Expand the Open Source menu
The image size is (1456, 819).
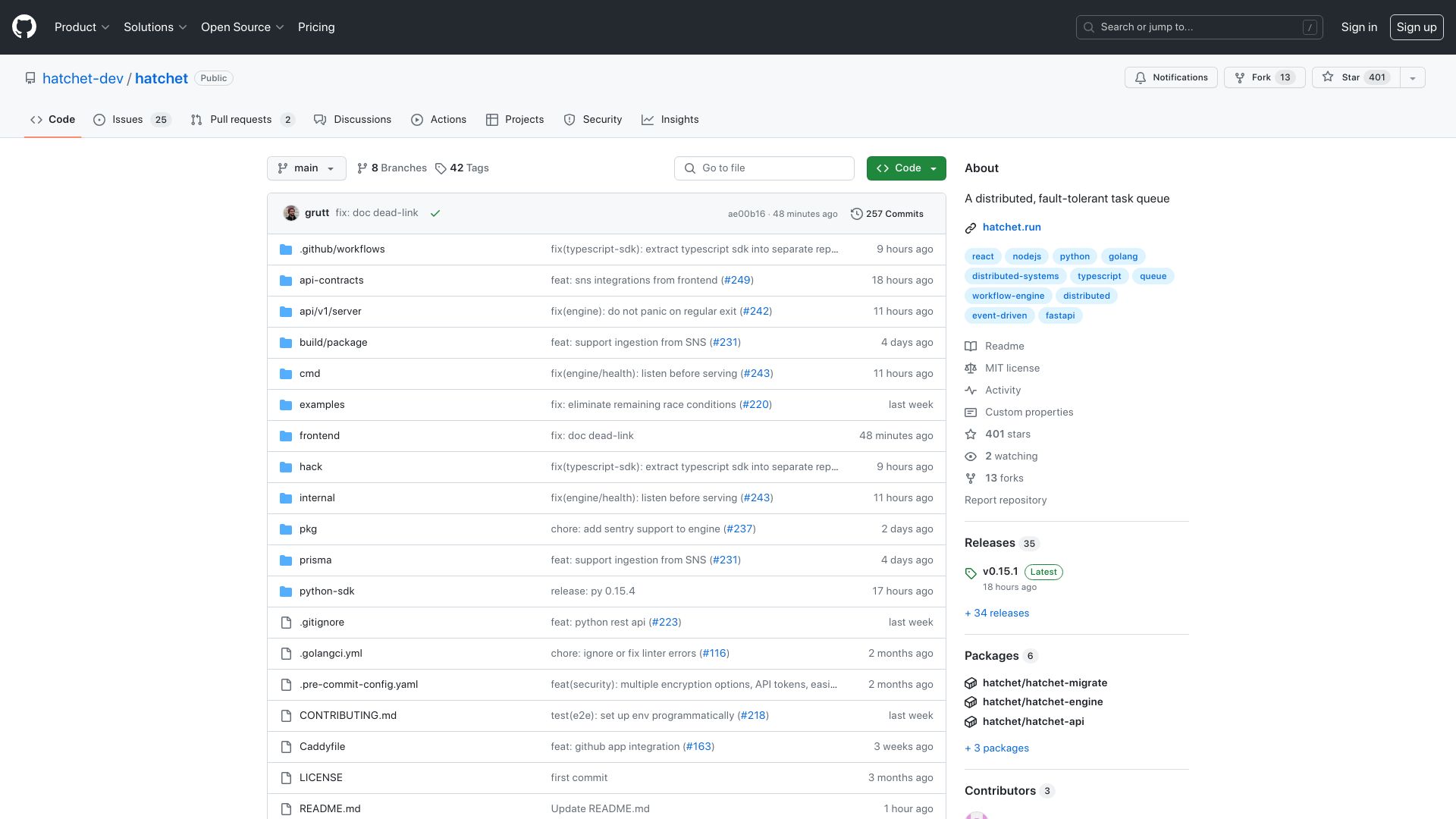click(x=243, y=27)
